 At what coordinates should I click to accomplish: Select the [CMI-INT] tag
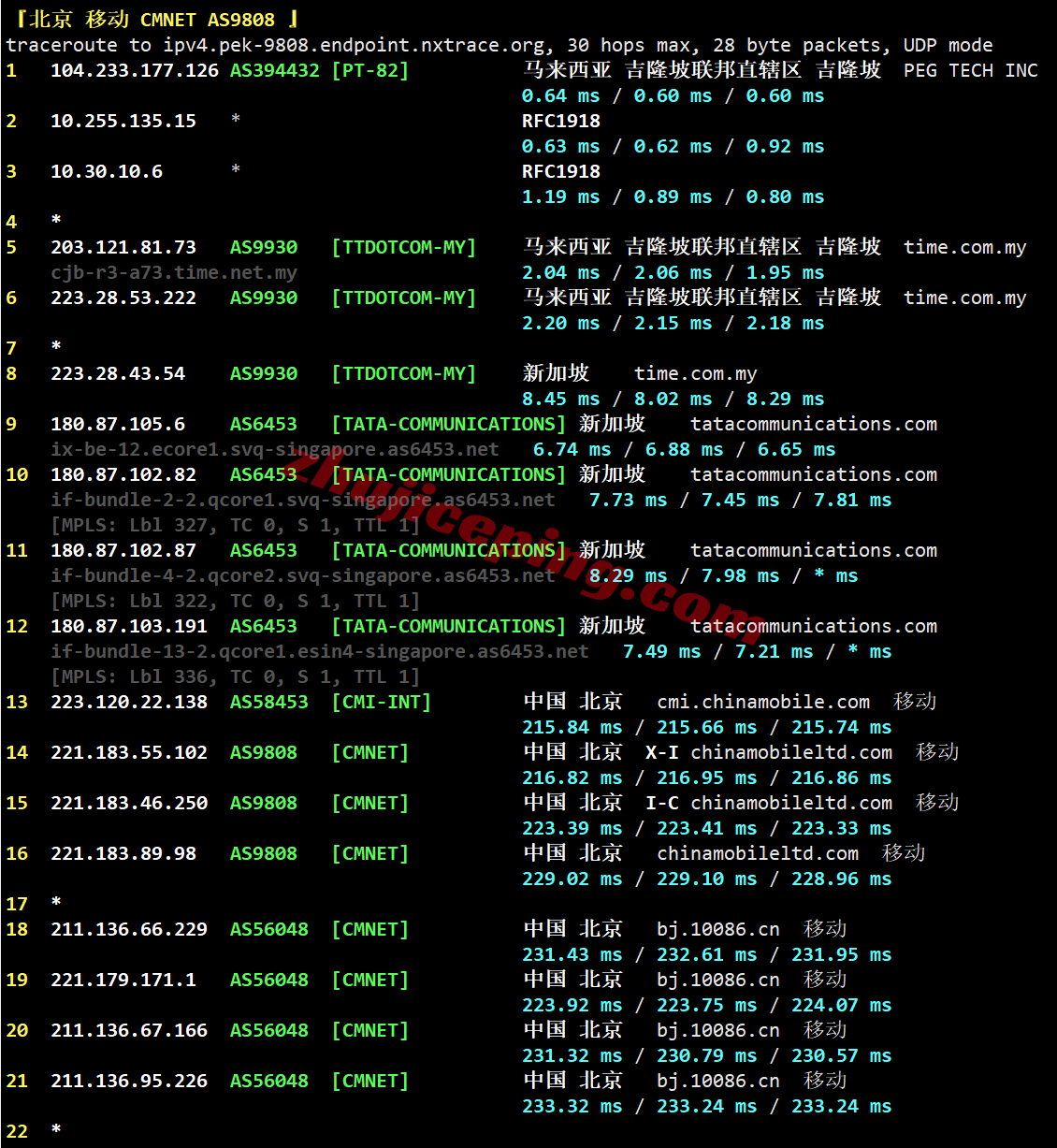point(382,702)
